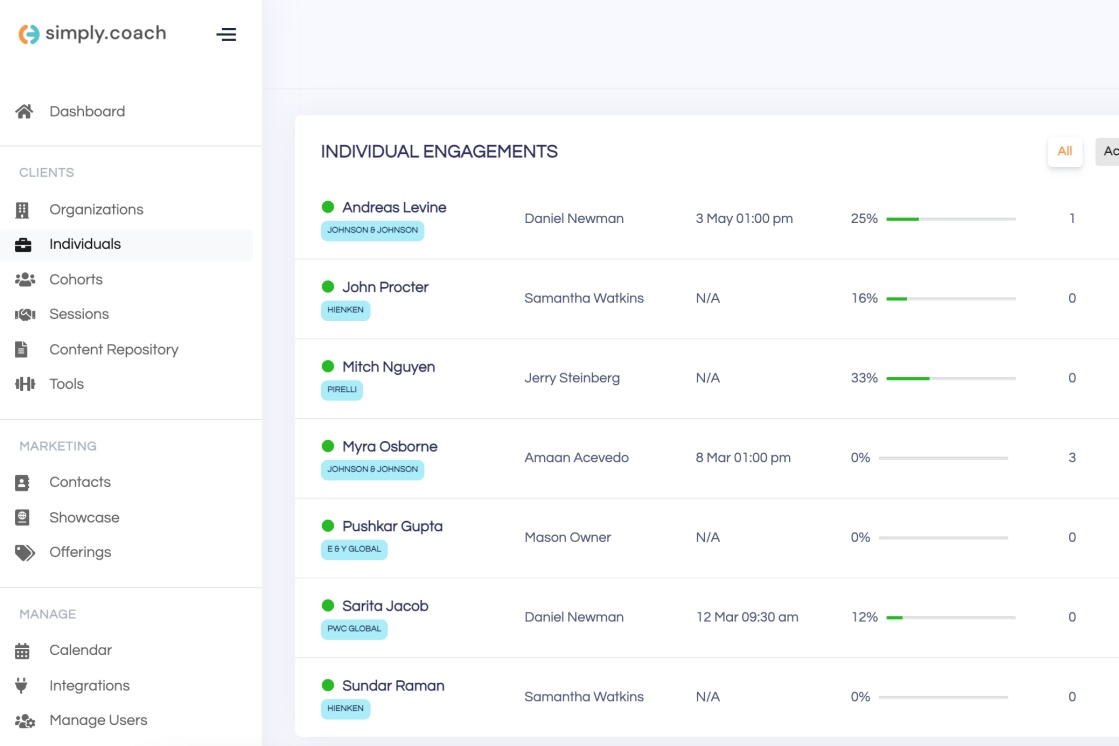Open Showcase from the sidebar

84,518
